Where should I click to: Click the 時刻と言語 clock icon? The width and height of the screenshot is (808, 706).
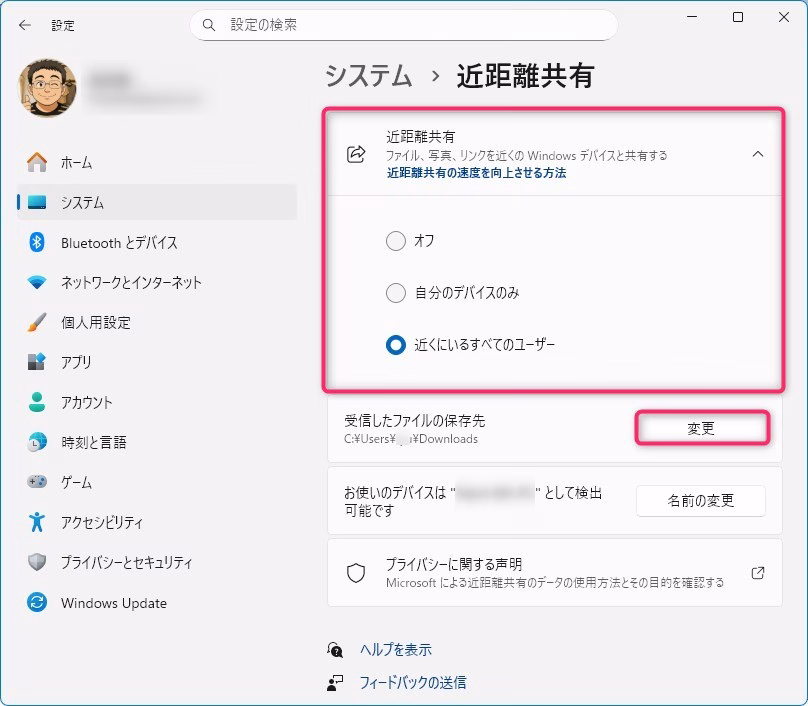tap(37, 442)
